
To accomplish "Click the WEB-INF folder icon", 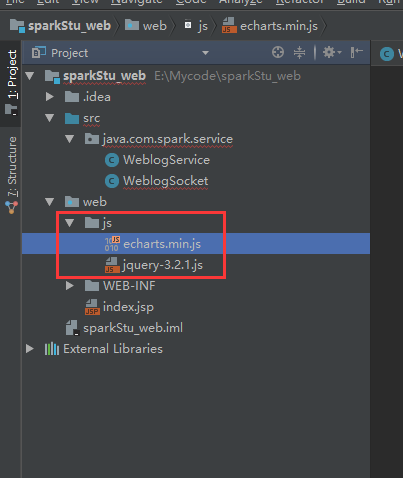I will click(92, 286).
